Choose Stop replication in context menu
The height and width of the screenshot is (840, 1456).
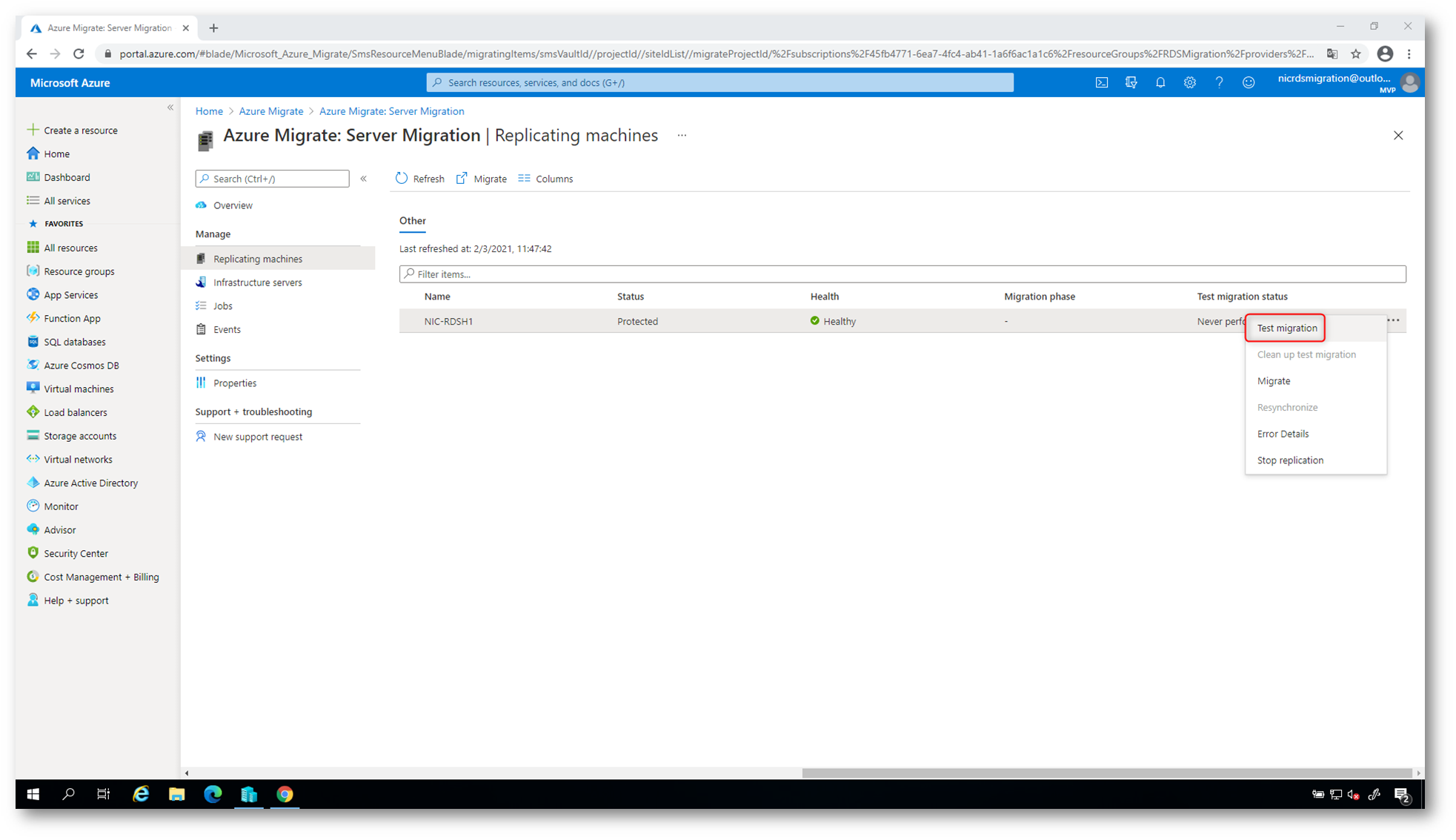tap(1290, 460)
